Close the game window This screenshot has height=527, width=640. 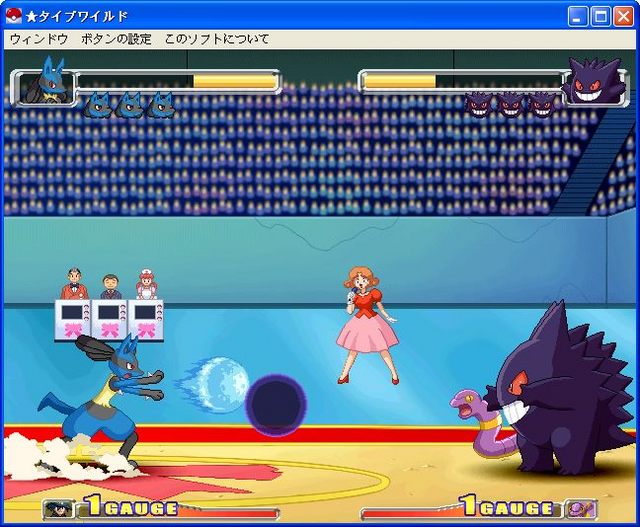tap(623, 16)
